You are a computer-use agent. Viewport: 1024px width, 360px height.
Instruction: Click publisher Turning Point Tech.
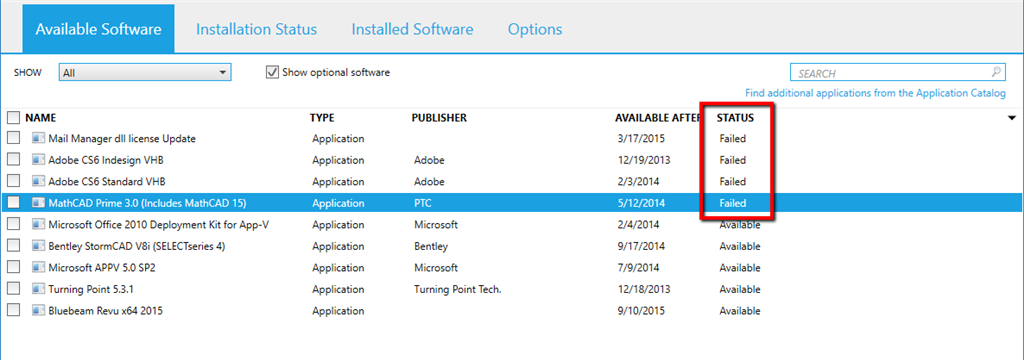458,289
